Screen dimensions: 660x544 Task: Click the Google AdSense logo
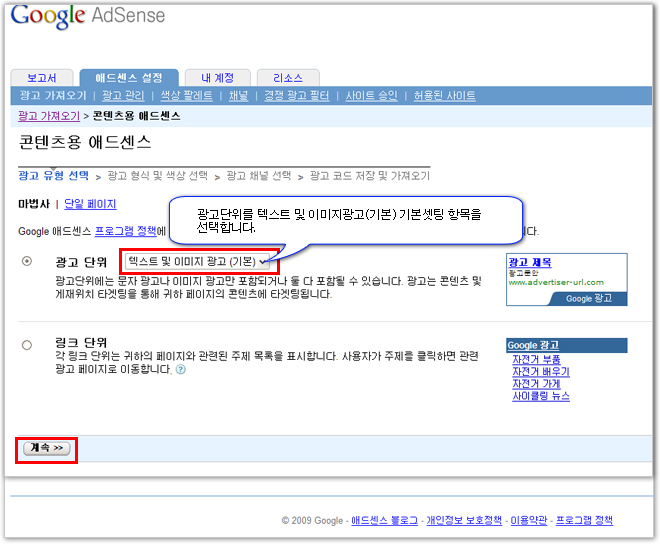coord(88,16)
